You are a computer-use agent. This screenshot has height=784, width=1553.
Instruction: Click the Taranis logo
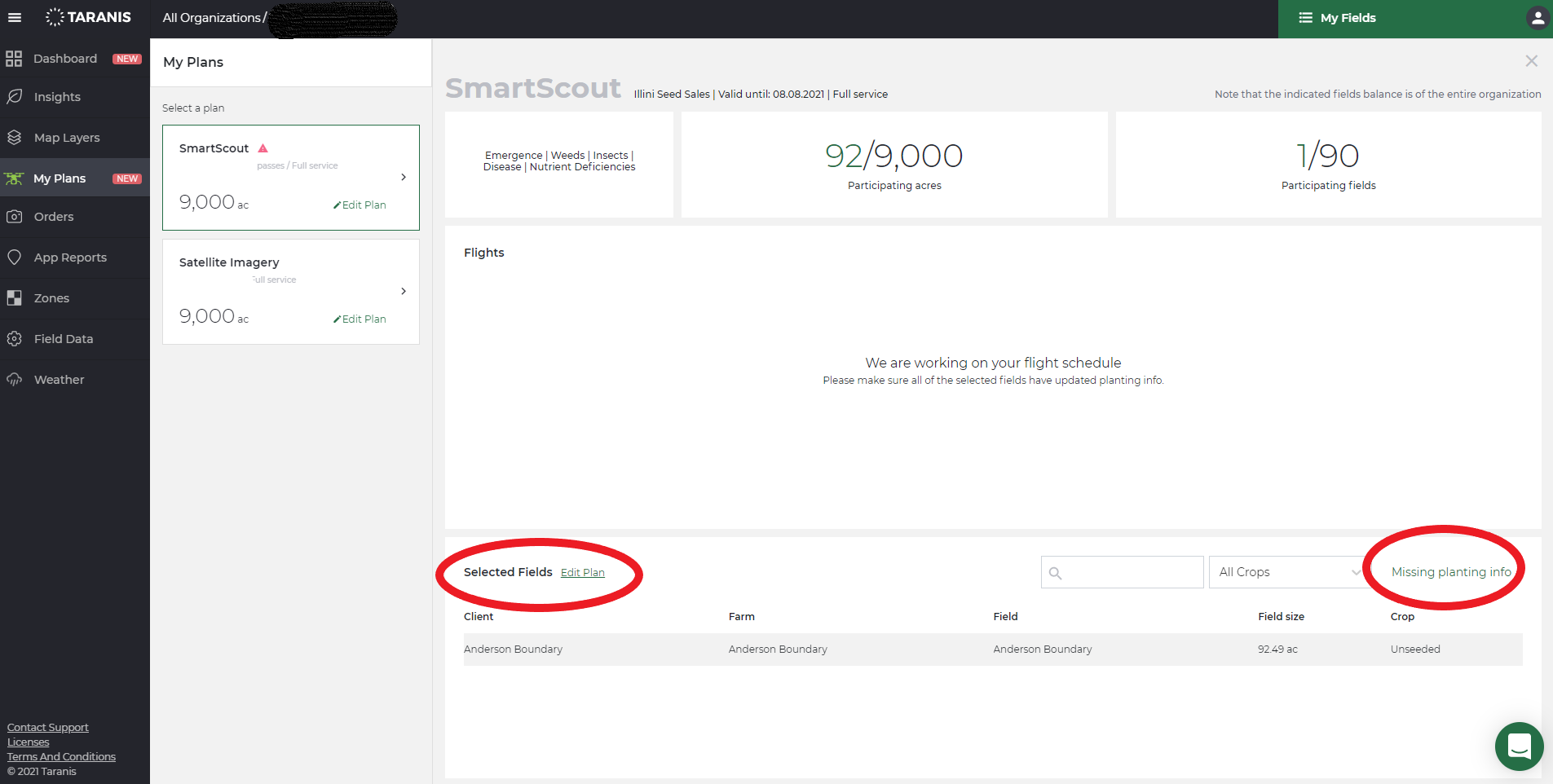pos(88,17)
